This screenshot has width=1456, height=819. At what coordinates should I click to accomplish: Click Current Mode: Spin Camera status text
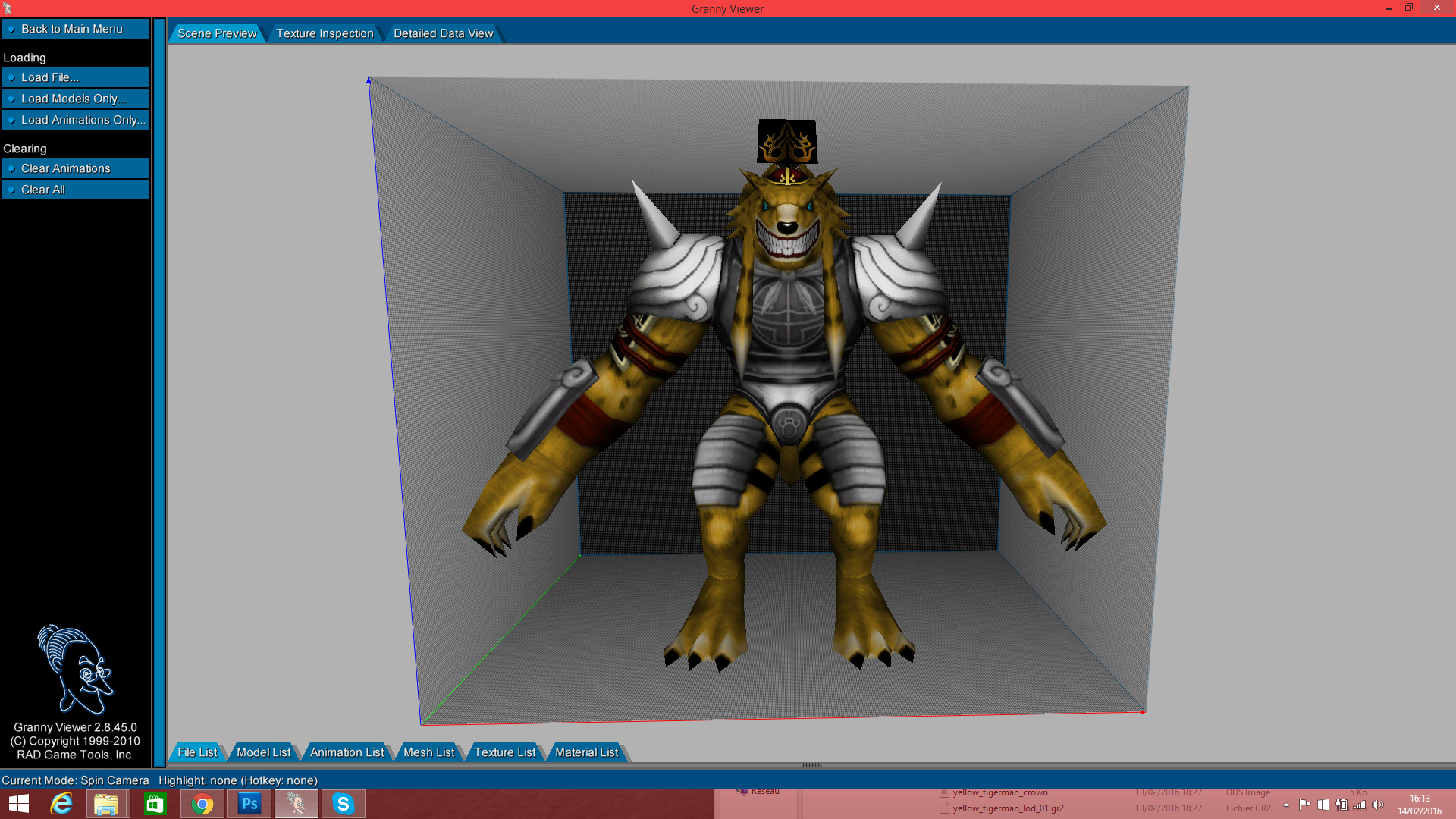pos(75,780)
